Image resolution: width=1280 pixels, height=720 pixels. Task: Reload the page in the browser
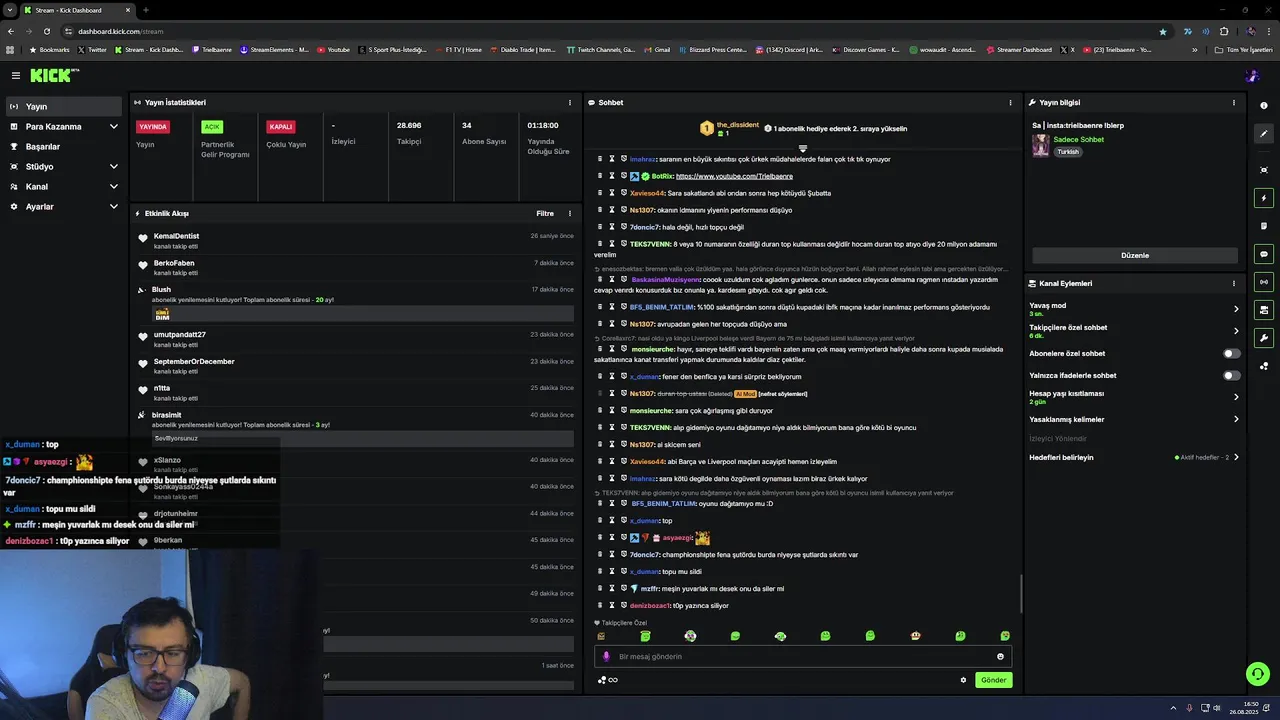[x=46, y=31]
